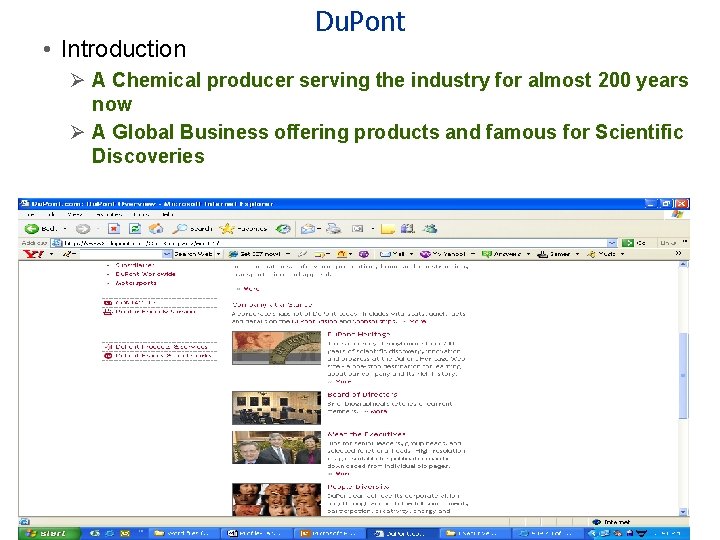Open Favorites star toolbar button
The image size is (720, 540).
pos(243,229)
